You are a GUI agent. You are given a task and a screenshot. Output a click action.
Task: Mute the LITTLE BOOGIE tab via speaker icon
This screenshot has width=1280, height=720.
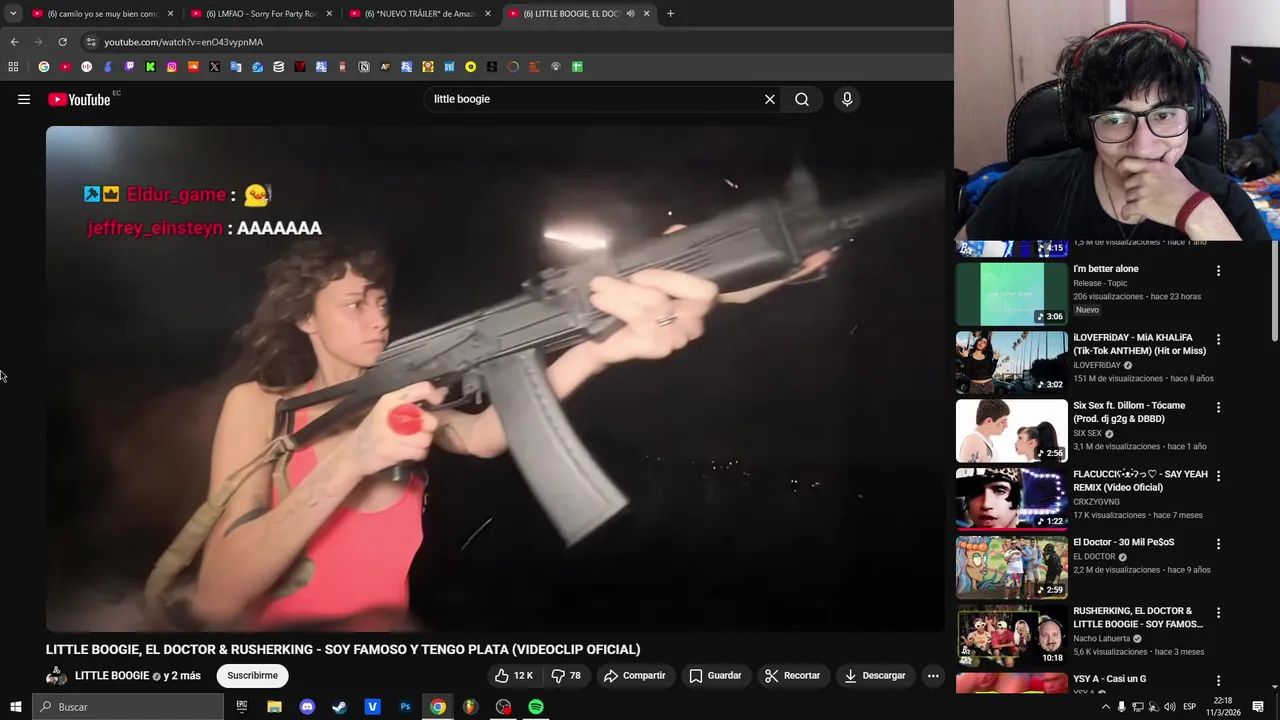(x=630, y=14)
